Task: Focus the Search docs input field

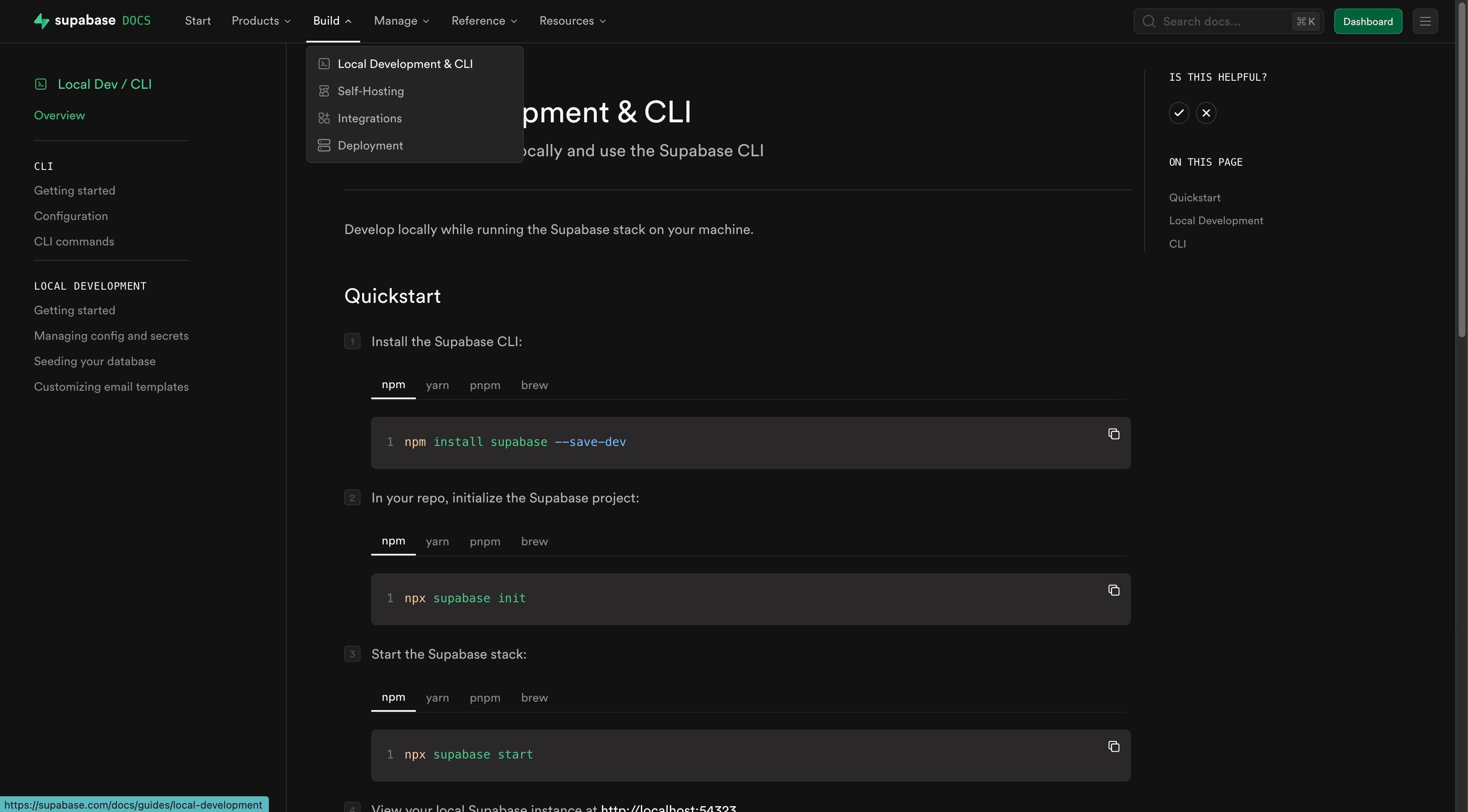Action: tap(1228, 21)
